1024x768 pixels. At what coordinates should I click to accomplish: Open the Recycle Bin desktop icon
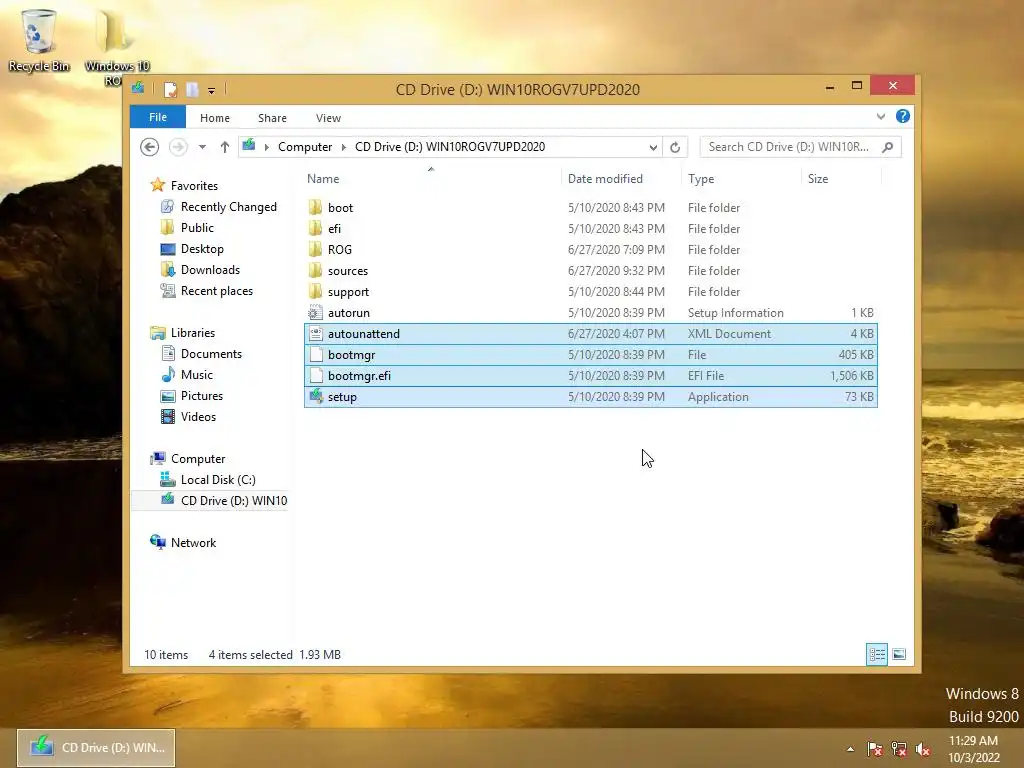click(39, 40)
